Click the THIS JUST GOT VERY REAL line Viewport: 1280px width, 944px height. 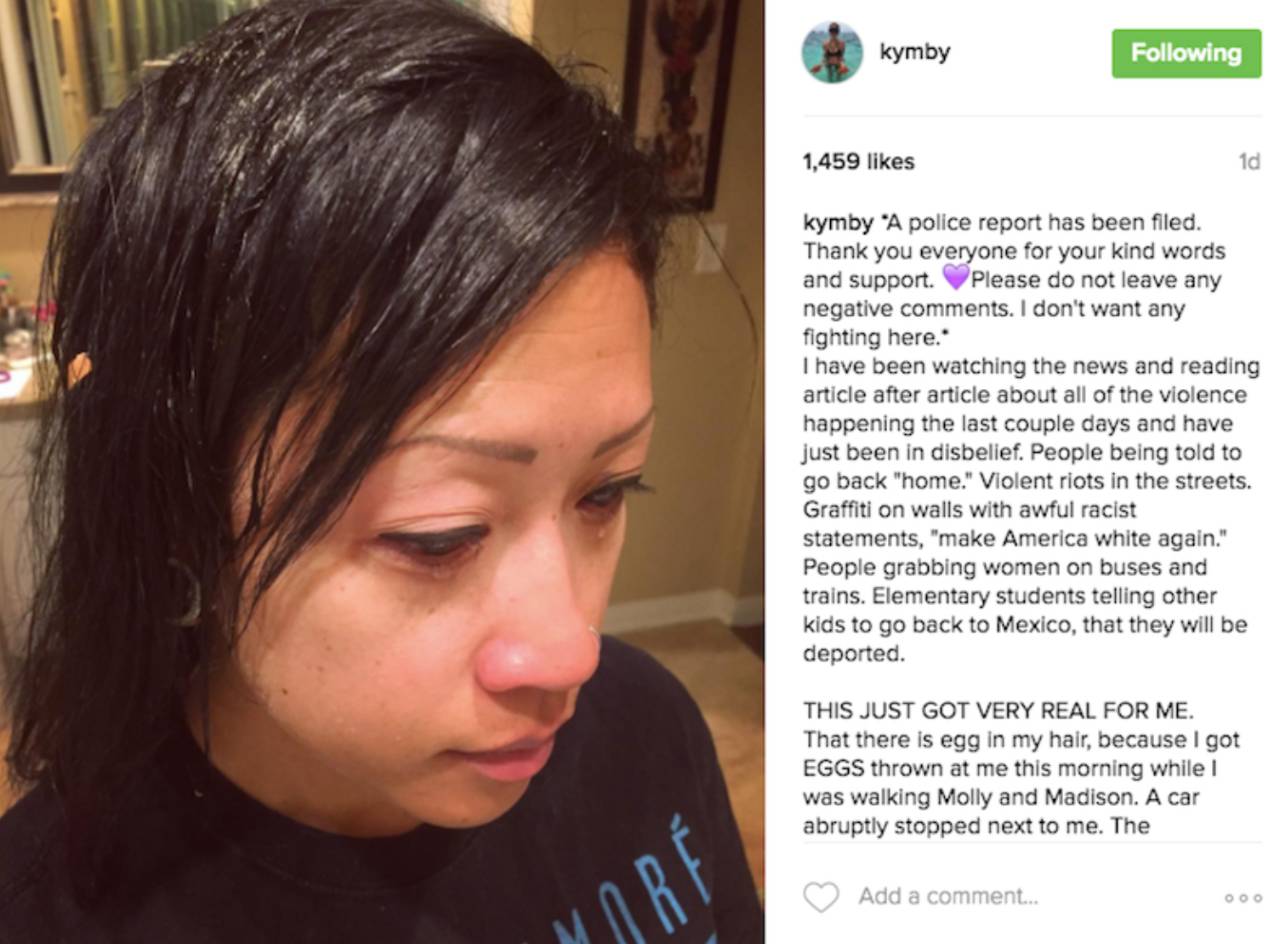[x=998, y=711]
